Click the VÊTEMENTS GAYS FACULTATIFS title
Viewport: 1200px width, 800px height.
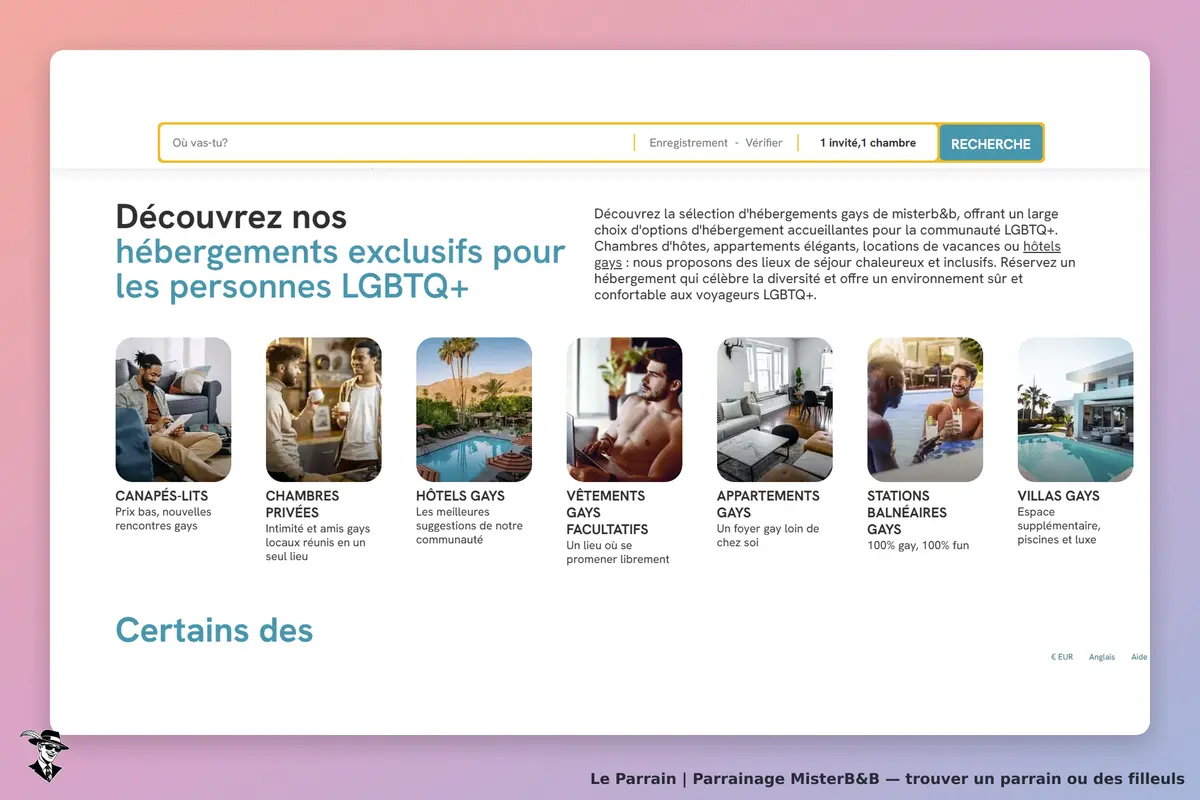coord(607,513)
